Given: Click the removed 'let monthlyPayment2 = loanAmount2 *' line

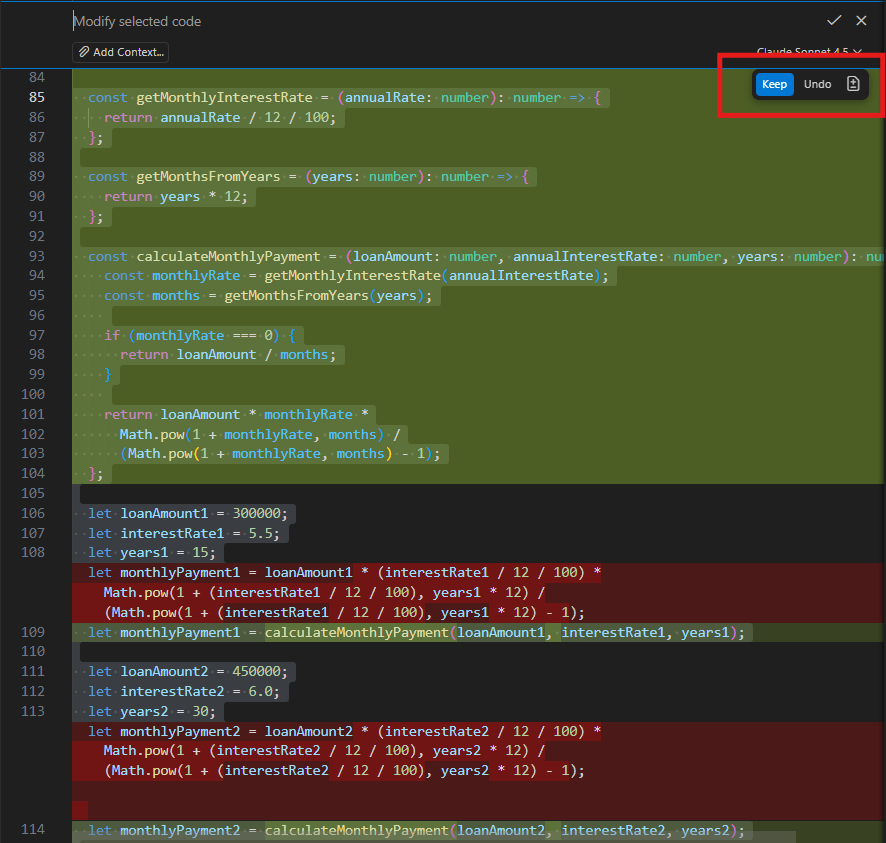Looking at the screenshot, I should coord(344,732).
